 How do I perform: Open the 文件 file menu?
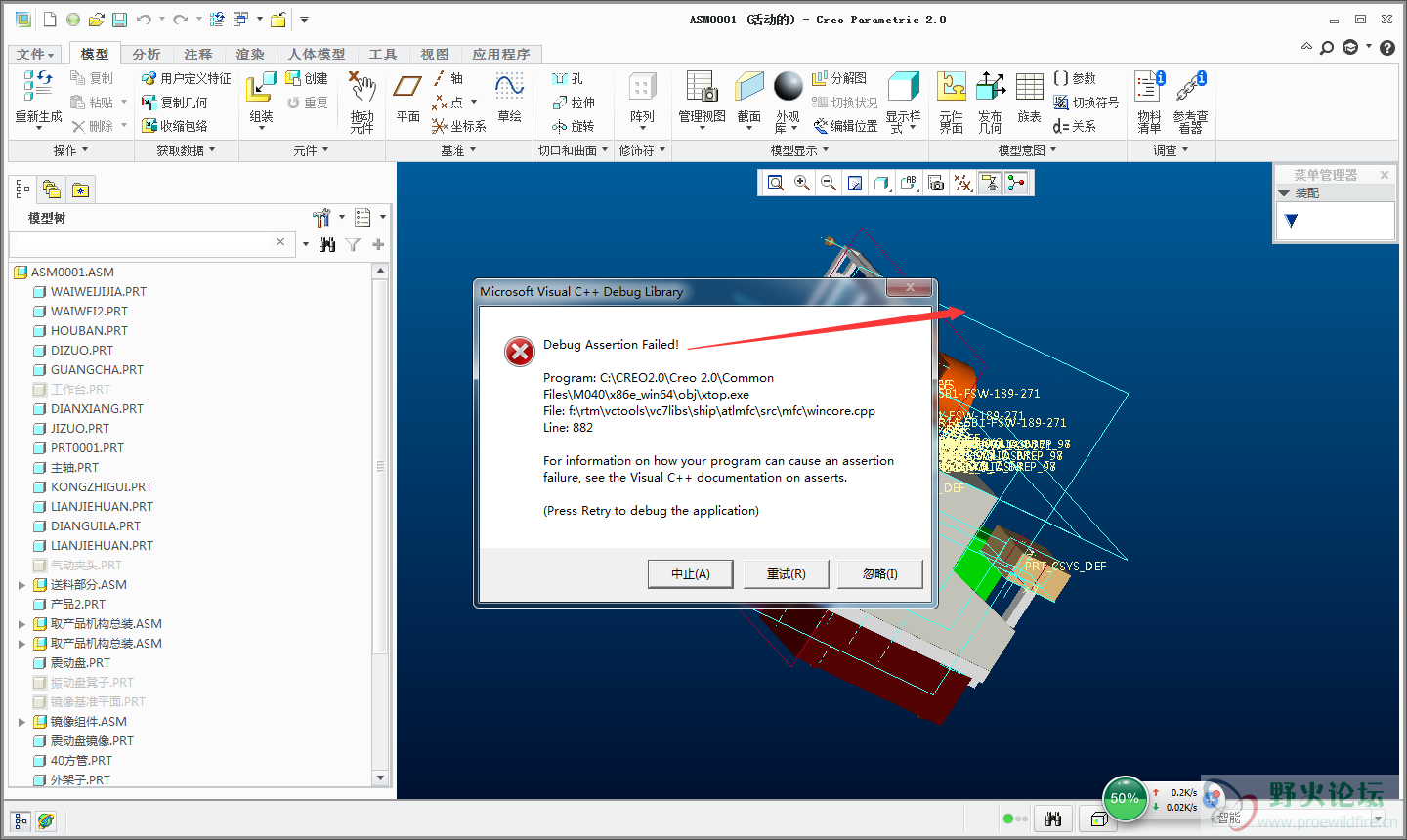(x=35, y=54)
